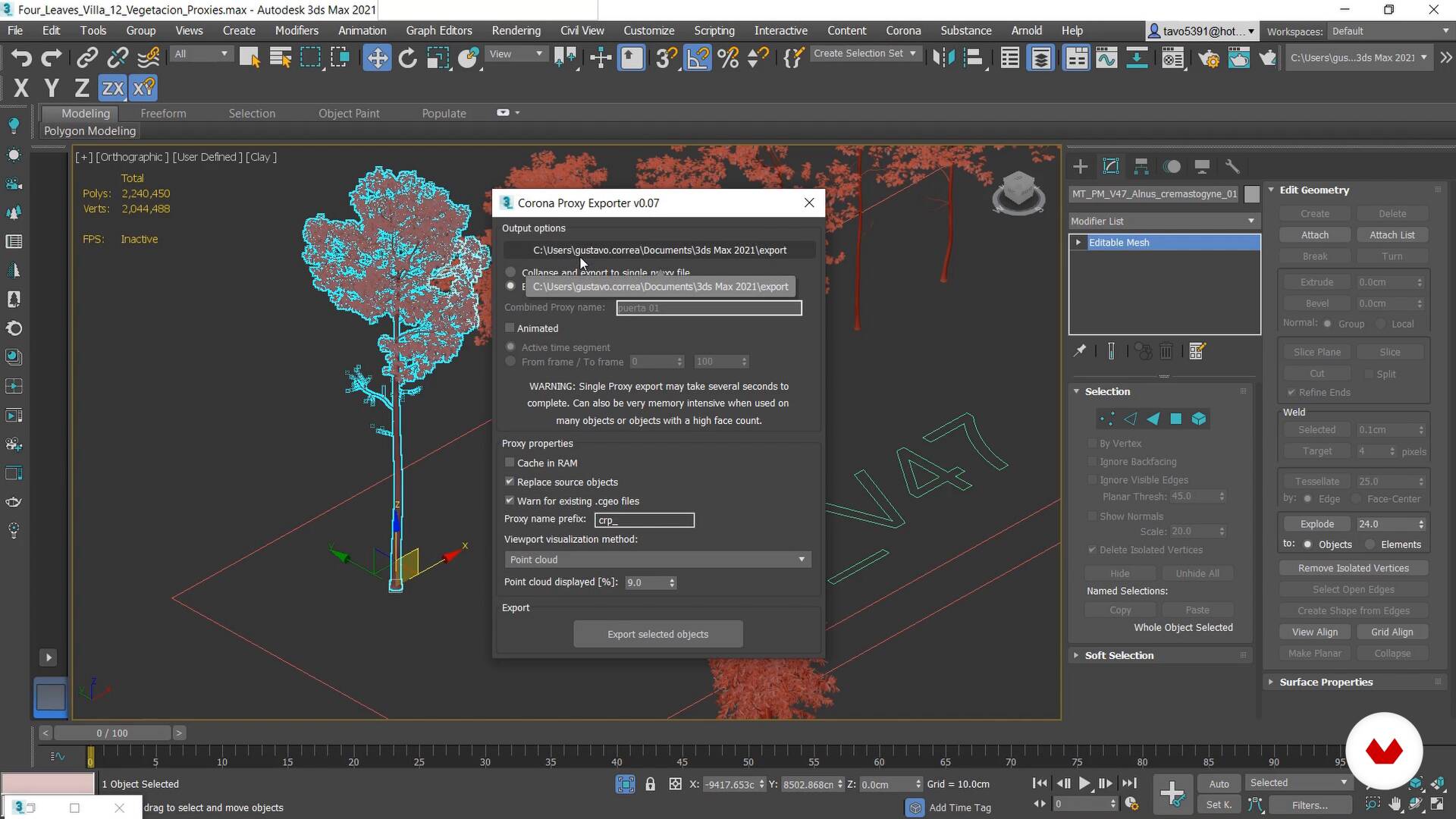This screenshot has width=1456, height=819.
Task: Click output path button in exporter
Action: click(659, 250)
